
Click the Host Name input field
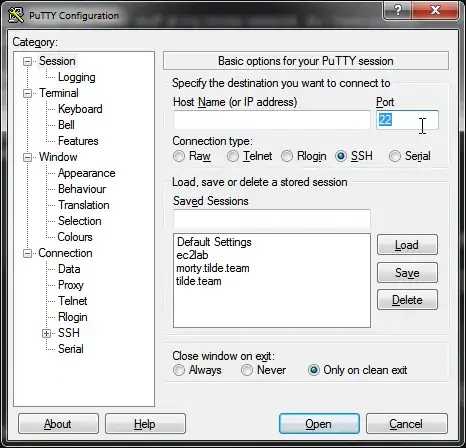click(x=272, y=120)
